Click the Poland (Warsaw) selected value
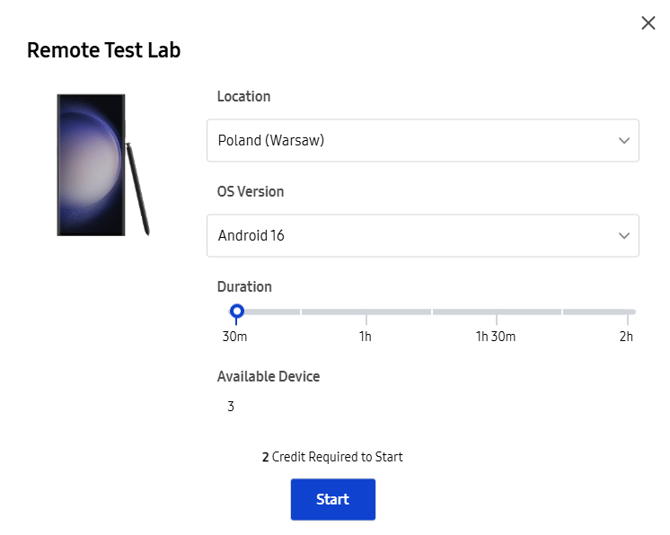Viewport: 670px width, 535px height. click(271, 141)
